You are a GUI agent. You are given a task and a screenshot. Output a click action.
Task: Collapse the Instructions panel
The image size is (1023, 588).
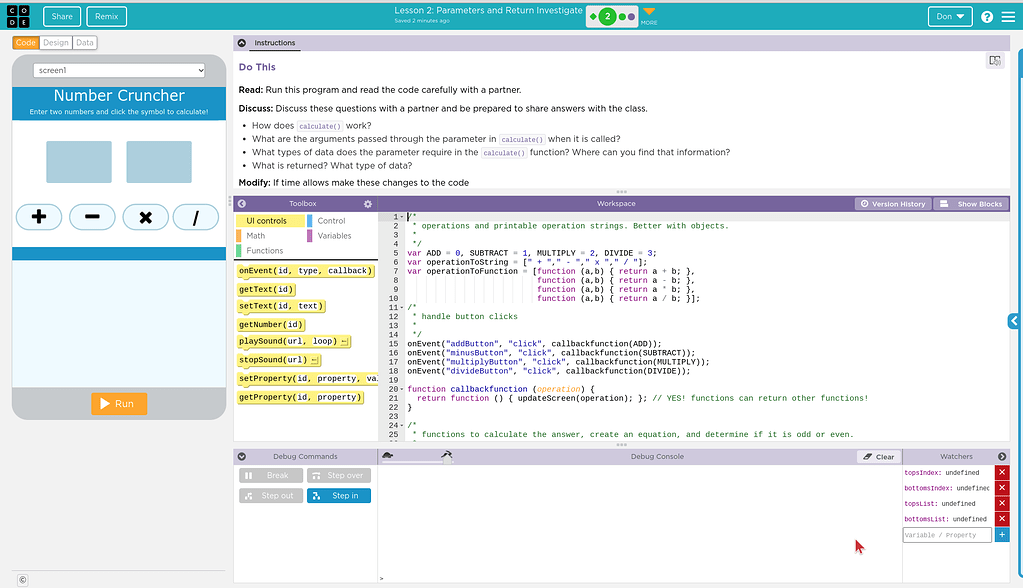click(x=241, y=43)
